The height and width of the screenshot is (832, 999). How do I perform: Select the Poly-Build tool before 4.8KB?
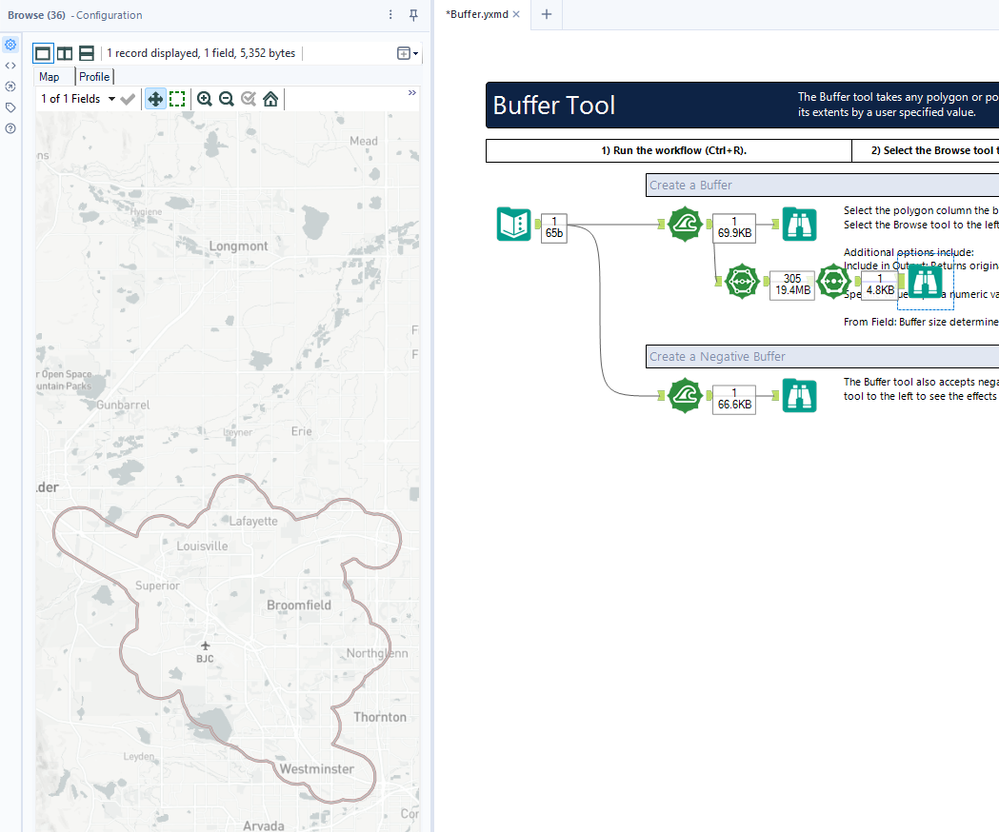pyautogui.click(x=833, y=281)
